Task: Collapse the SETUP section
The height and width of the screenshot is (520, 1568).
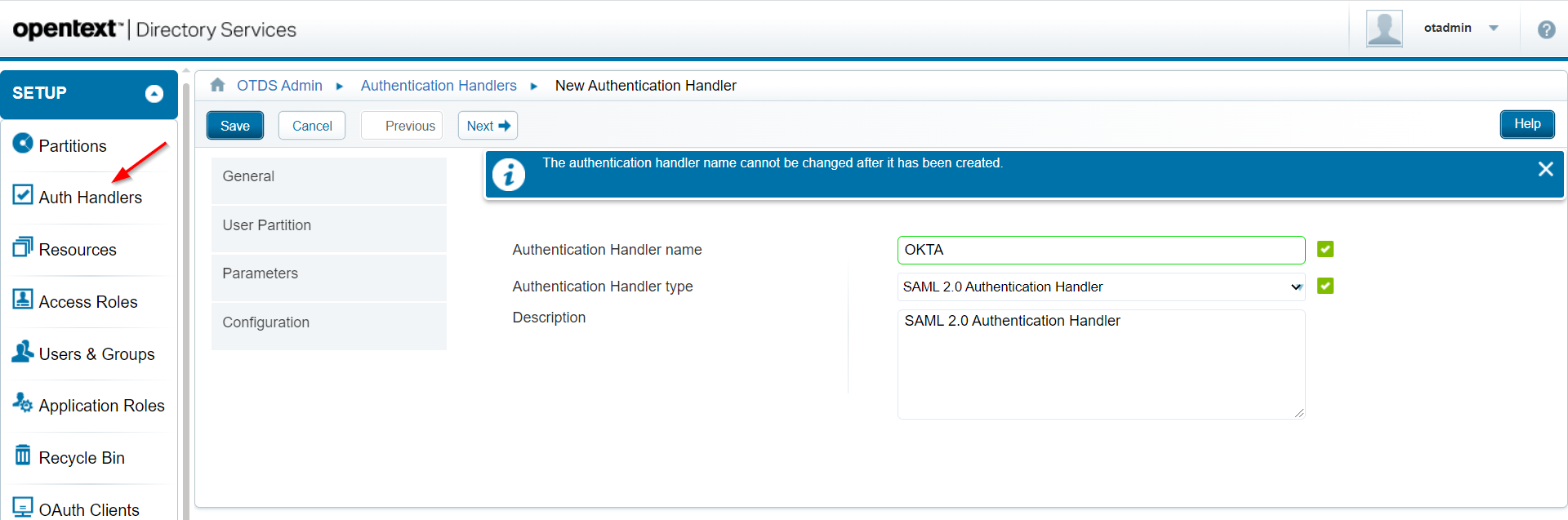Action: coord(154,94)
